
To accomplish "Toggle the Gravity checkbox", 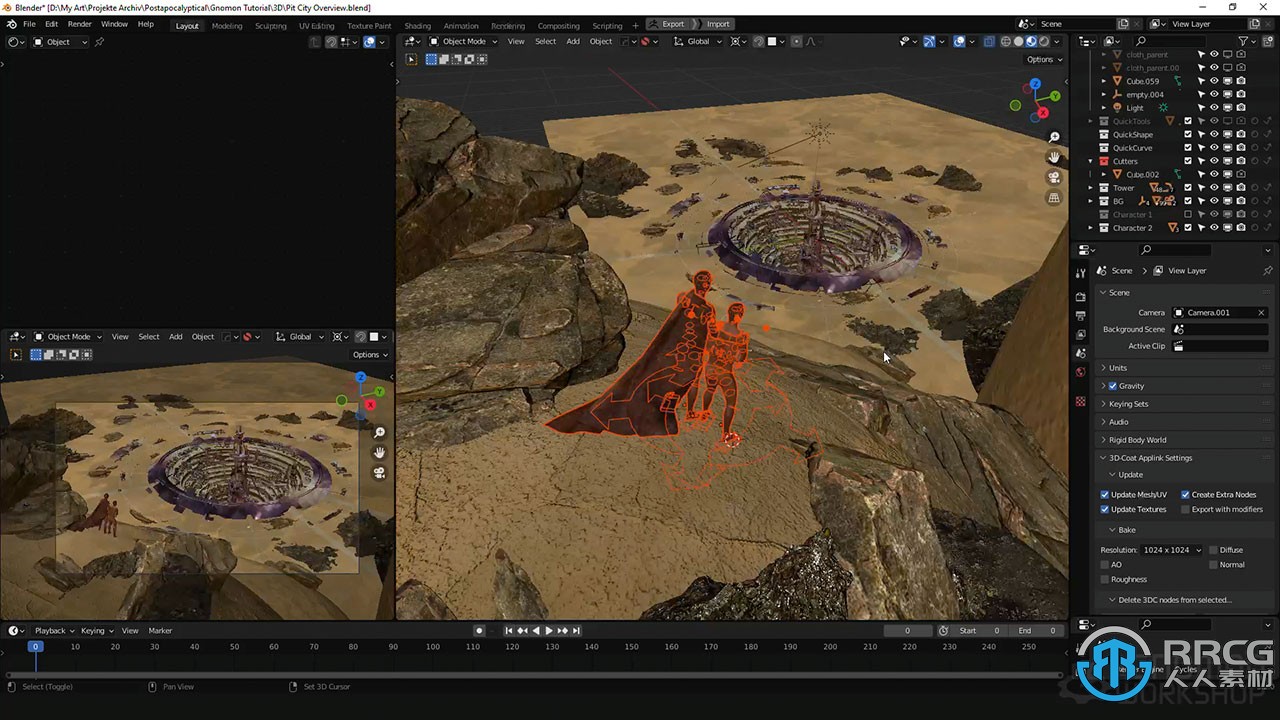I will [1113, 386].
